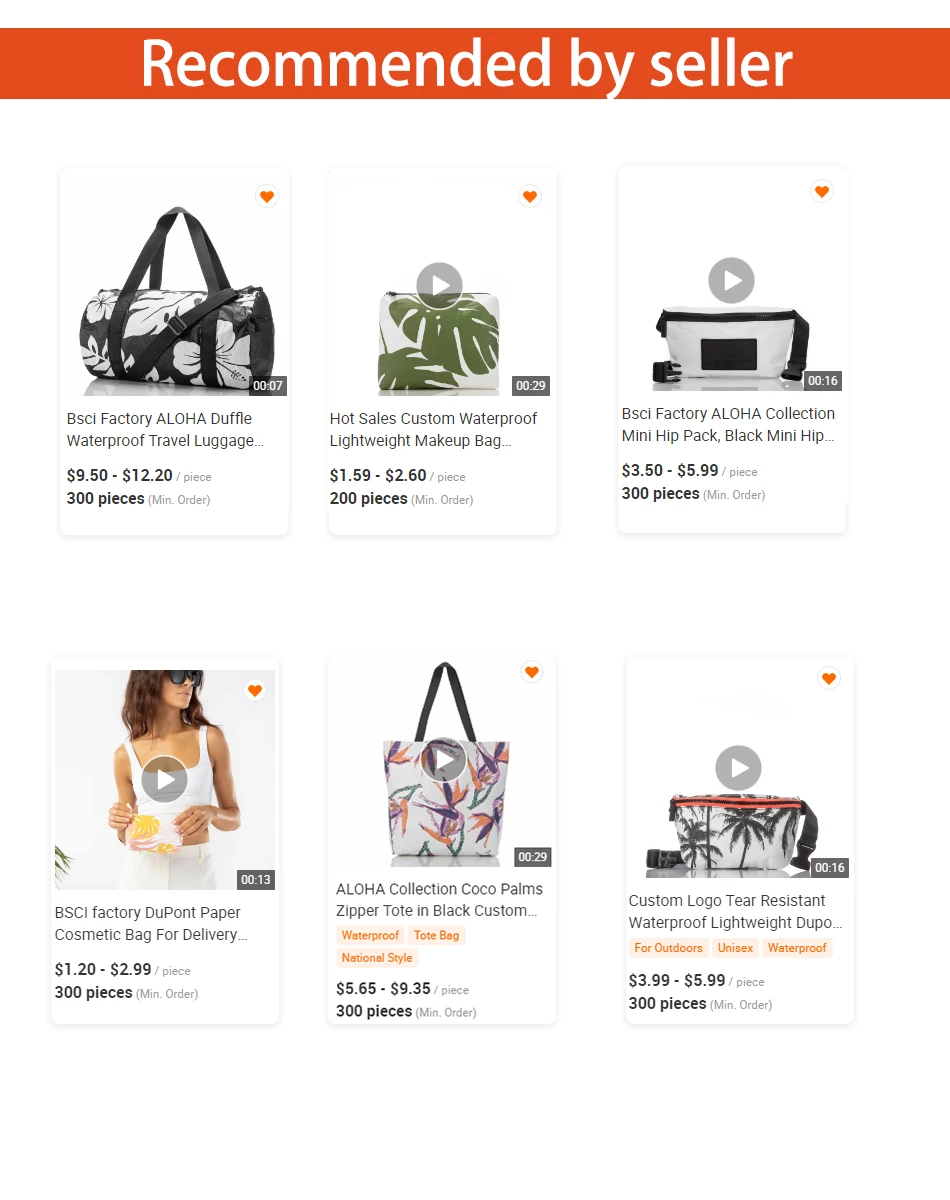This screenshot has width=950, height=1200.
Task: Open Bsci Factory ALOHA Collection Mini Hip Pack
Action: point(728,425)
